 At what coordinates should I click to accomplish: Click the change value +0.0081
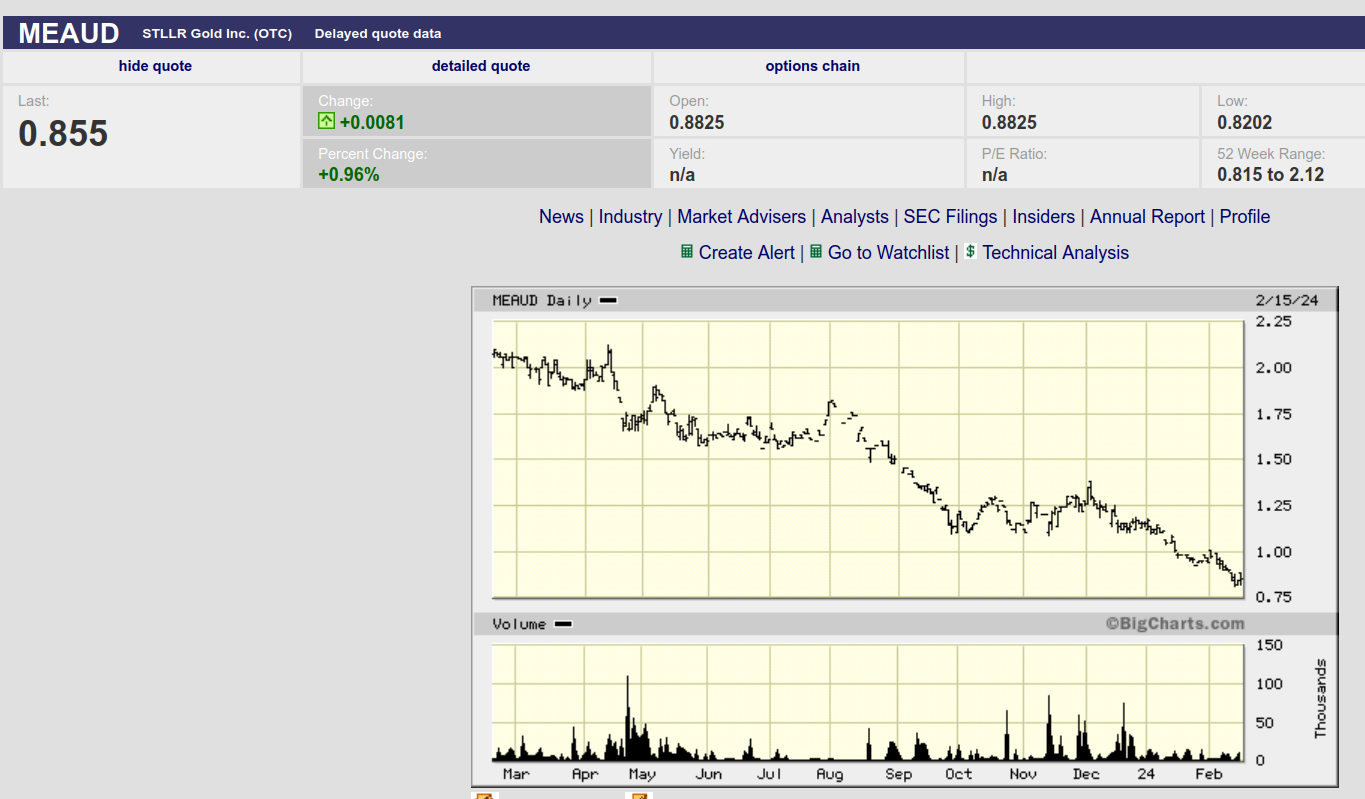coord(372,123)
